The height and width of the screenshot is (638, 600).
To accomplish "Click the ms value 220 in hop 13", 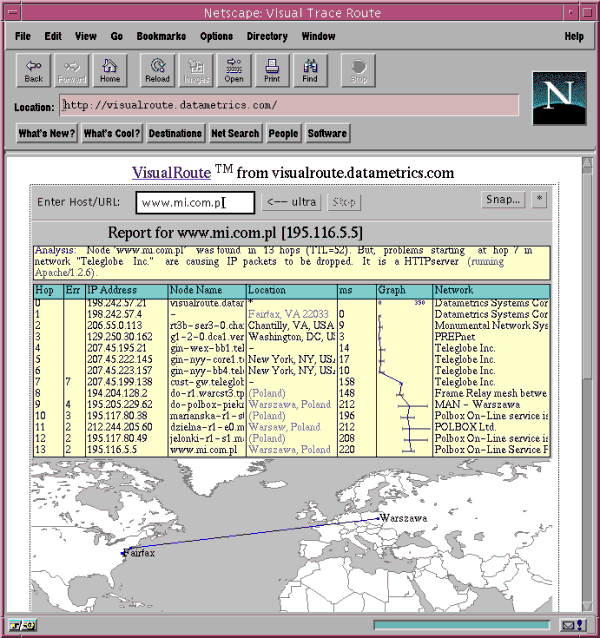I will point(347,450).
